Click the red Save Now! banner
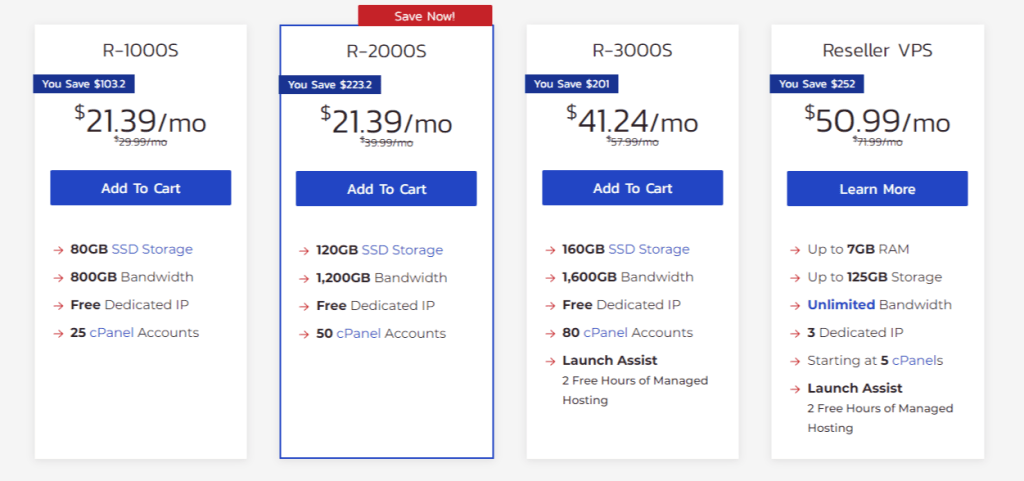Image resolution: width=1024 pixels, height=481 pixels. pyautogui.click(x=424, y=16)
